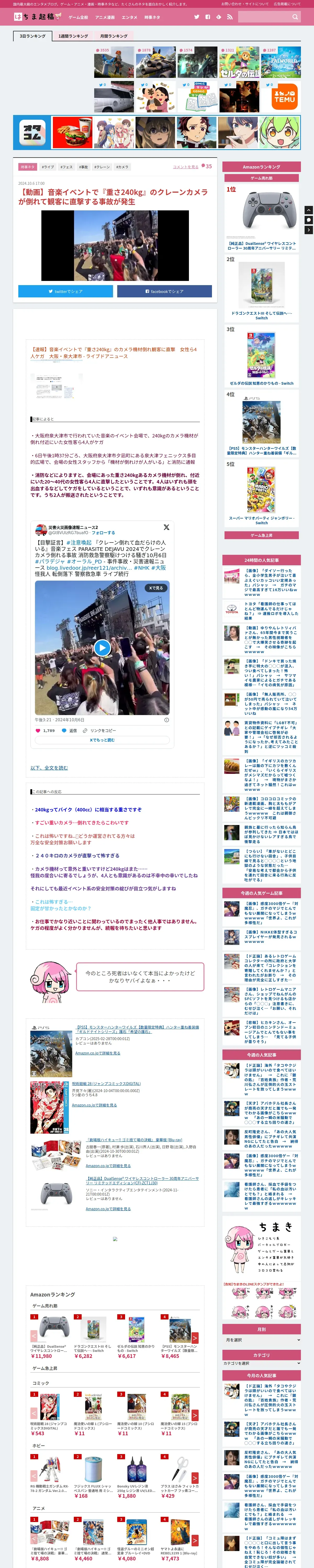Click the #ライブ tag
The image size is (314, 1568).
(x=48, y=167)
